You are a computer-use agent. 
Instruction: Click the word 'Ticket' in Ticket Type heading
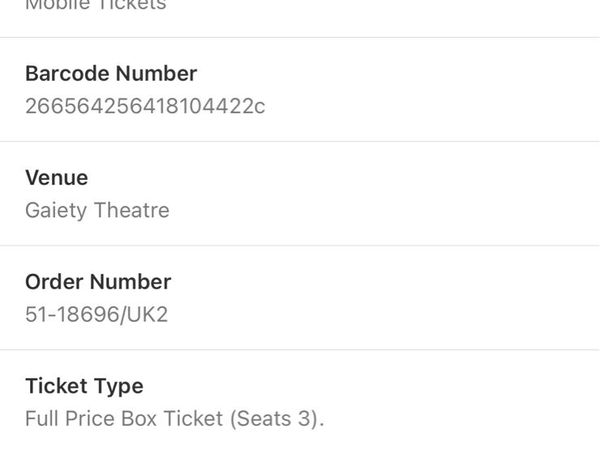click(56, 386)
